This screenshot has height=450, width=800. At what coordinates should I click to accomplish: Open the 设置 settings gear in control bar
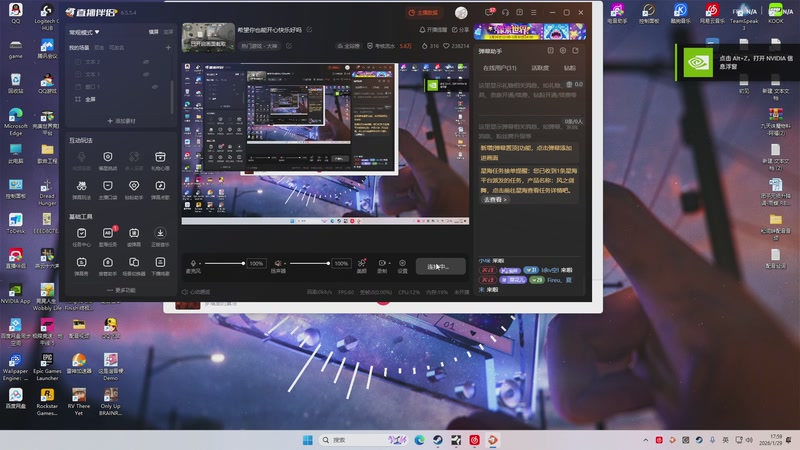pyautogui.click(x=402, y=266)
